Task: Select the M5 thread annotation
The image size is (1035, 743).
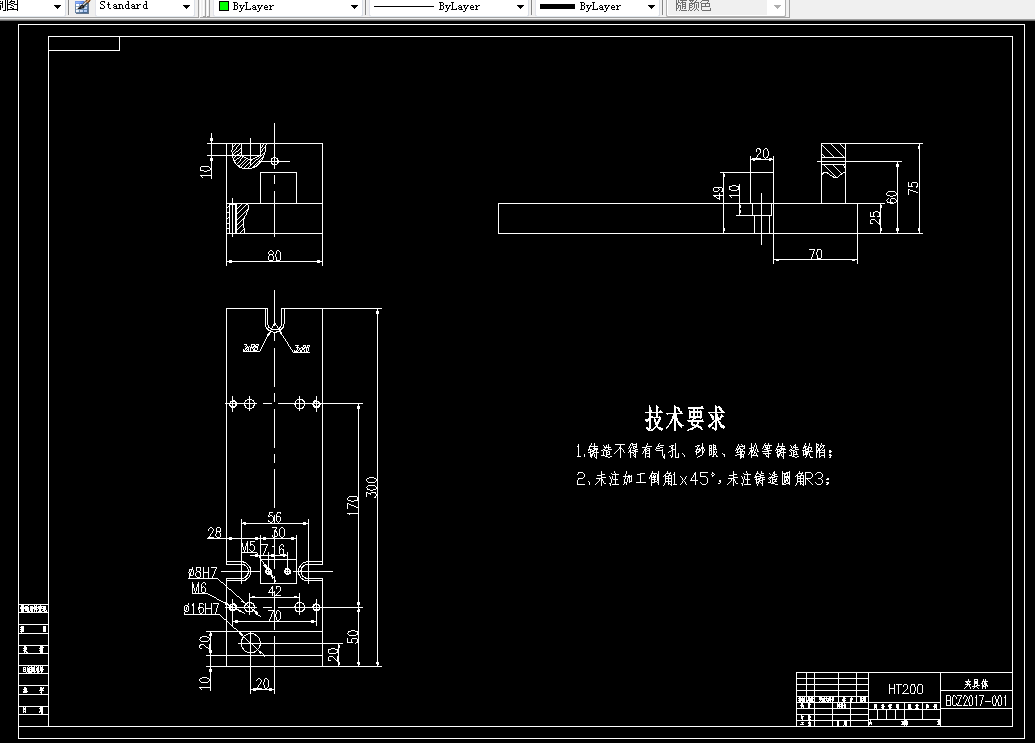Action: (248, 548)
